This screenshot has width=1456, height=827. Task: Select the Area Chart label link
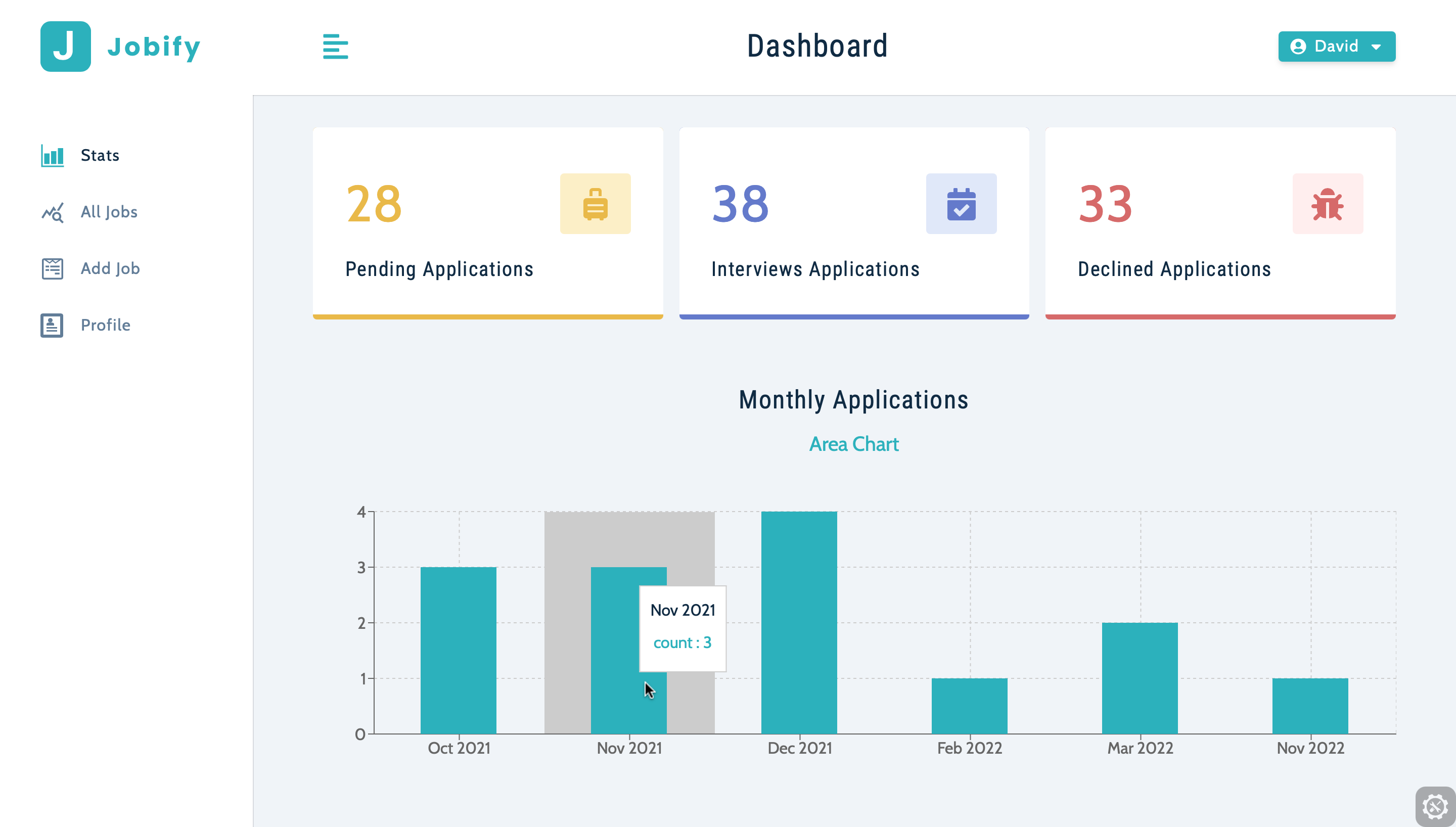(x=854, y=445)
